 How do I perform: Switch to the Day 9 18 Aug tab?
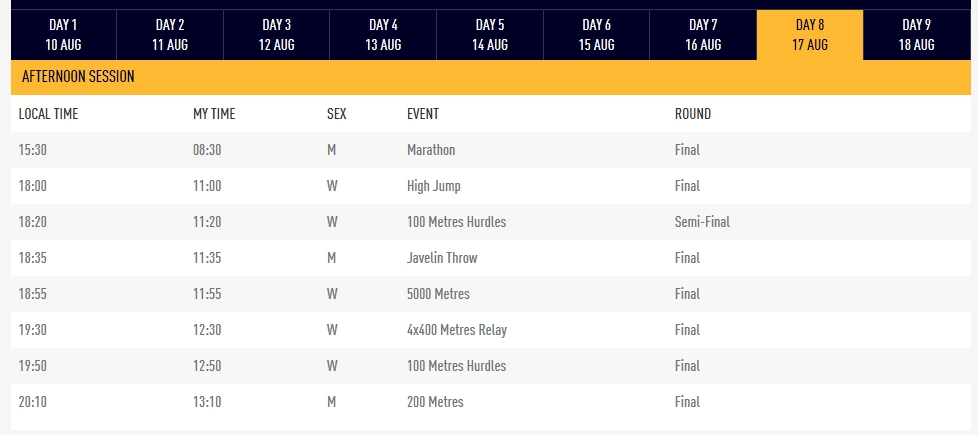917,35
